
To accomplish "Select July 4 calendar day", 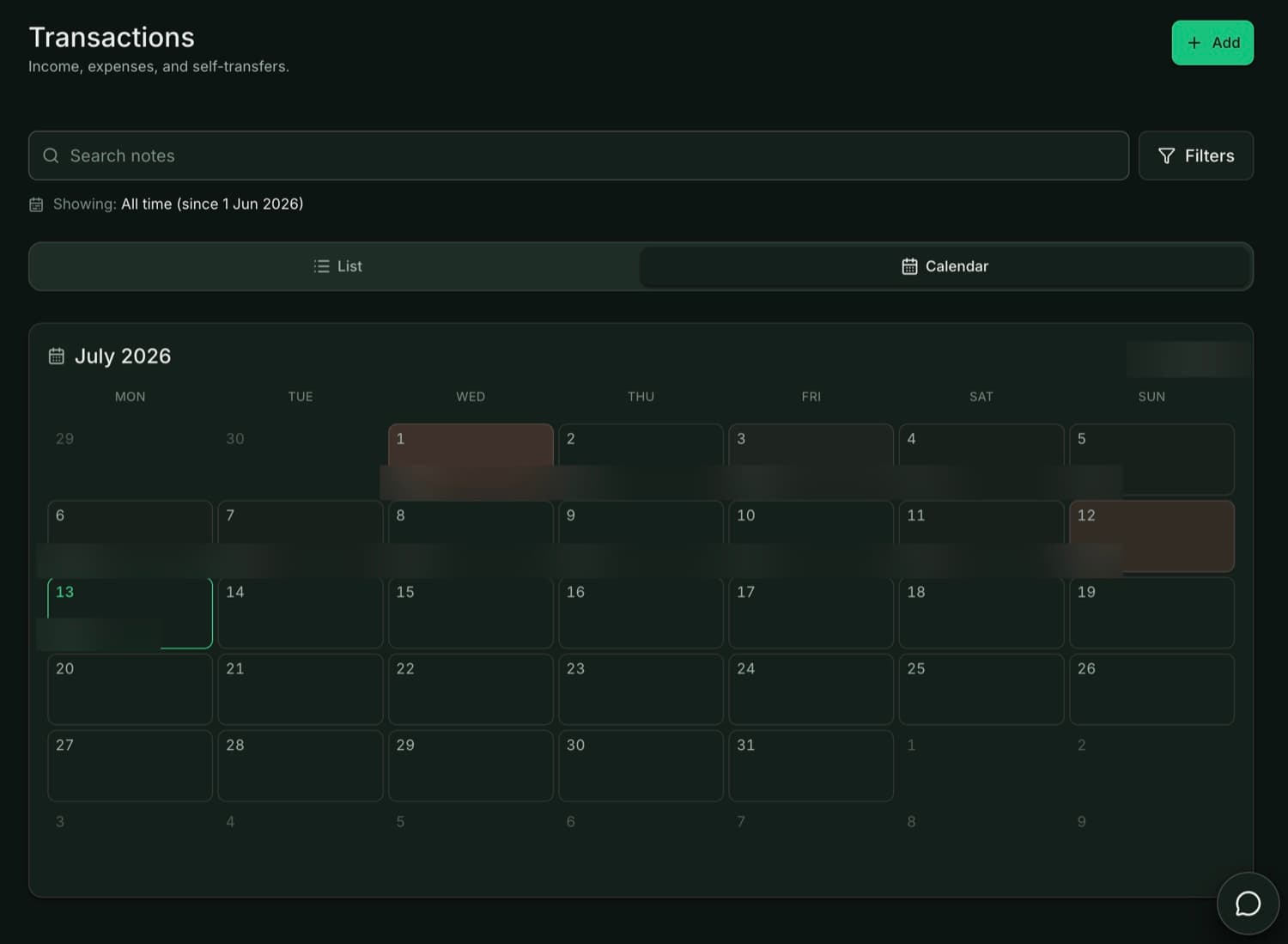I will tap(981, 459).
